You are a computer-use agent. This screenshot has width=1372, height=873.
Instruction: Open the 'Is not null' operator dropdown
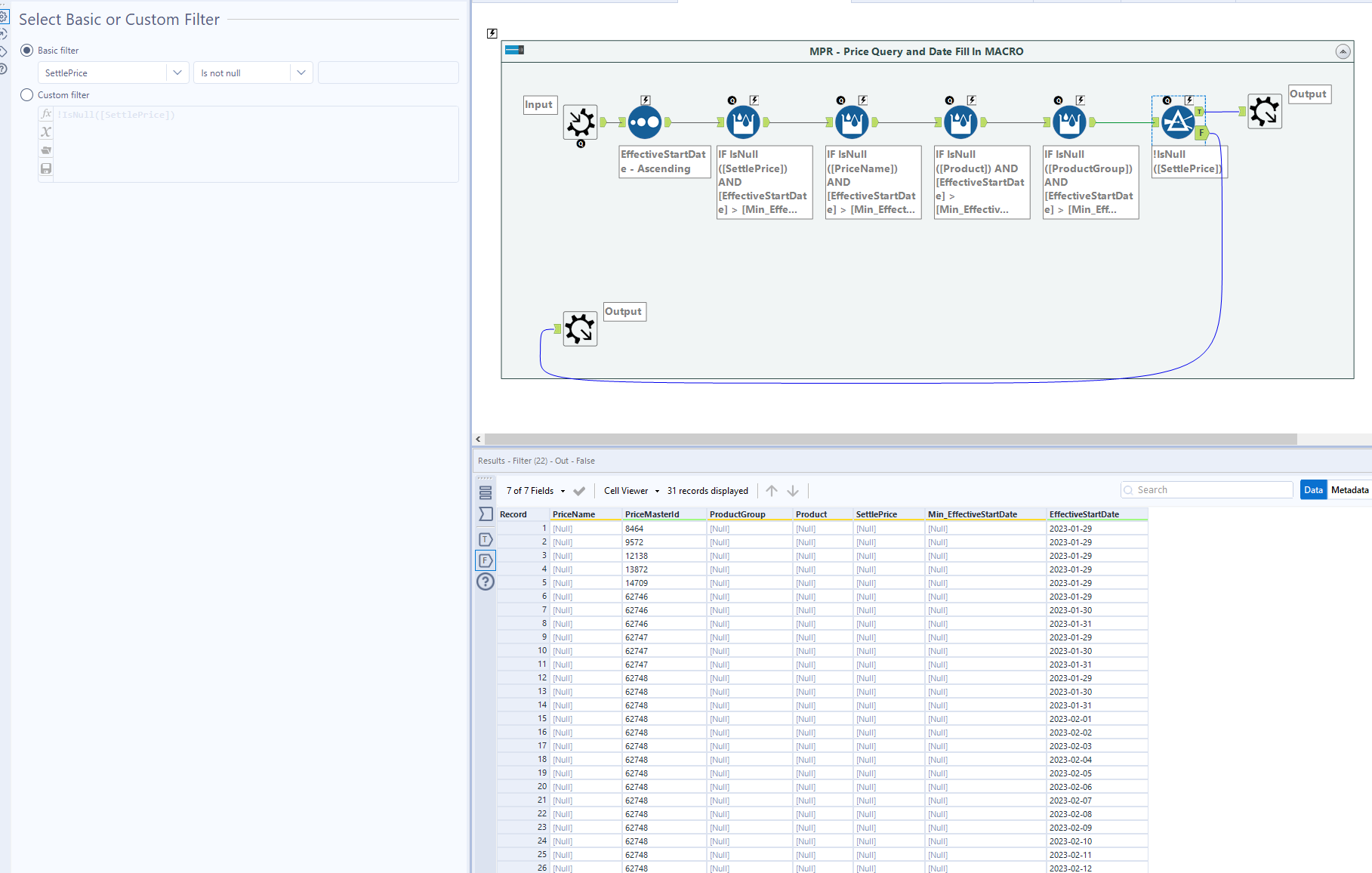[x=301, y=73]
